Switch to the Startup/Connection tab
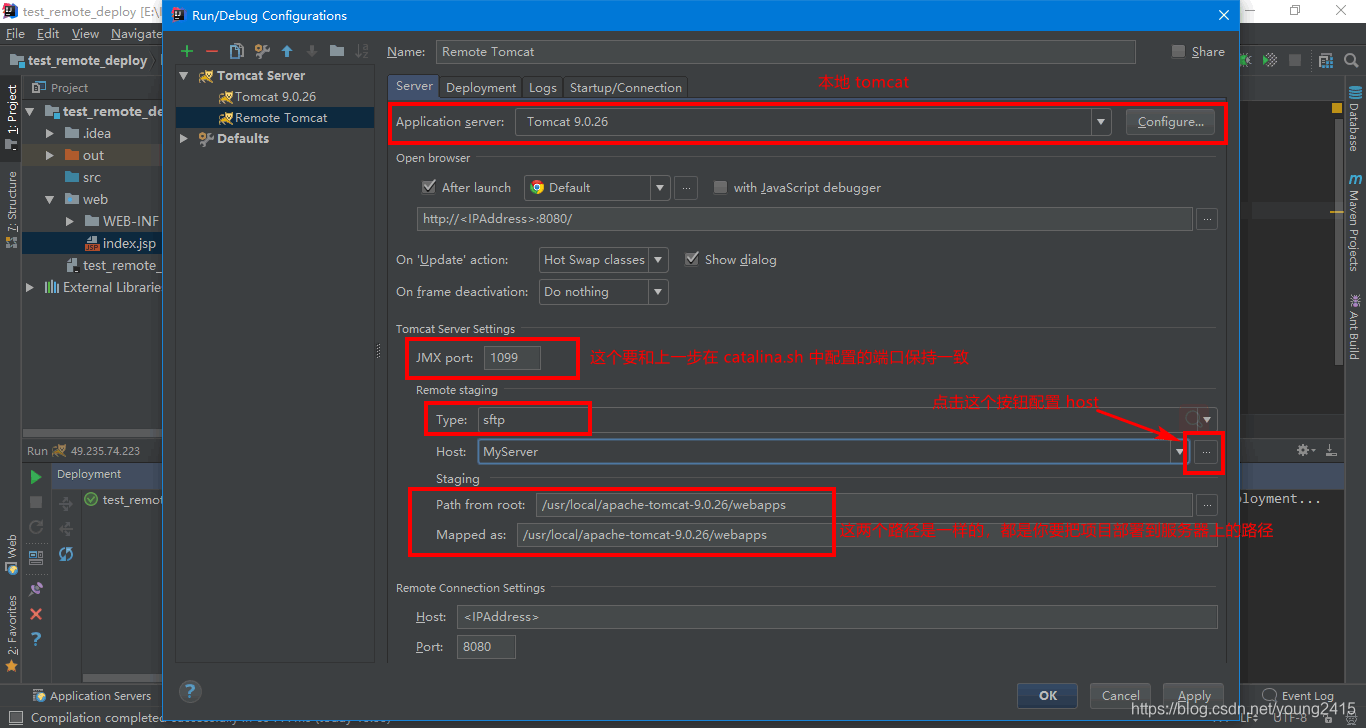The image size is (1366, 728). pyautogui.click(x=626, y=87)
